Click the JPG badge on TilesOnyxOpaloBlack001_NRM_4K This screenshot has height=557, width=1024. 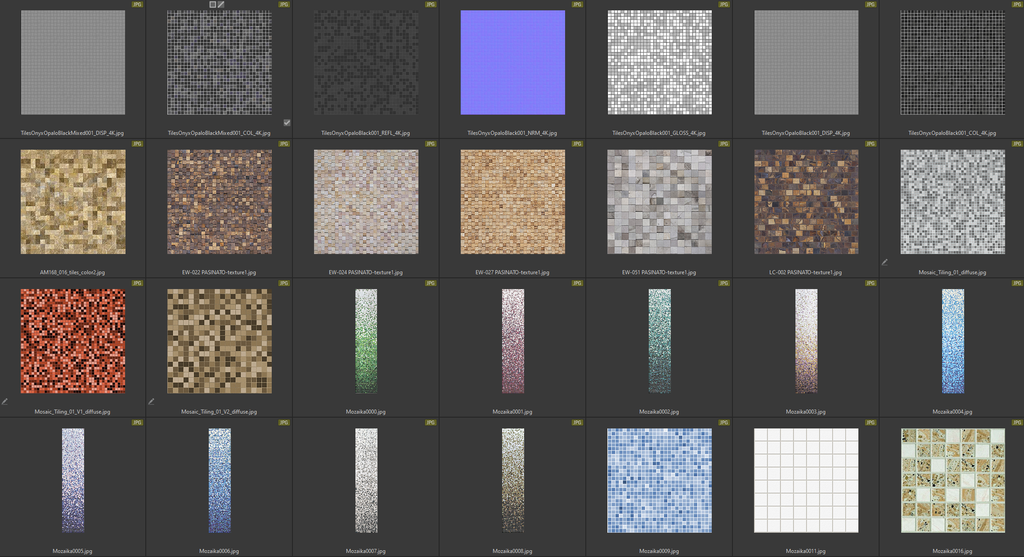pyautogui.click(x=577, y=5)
